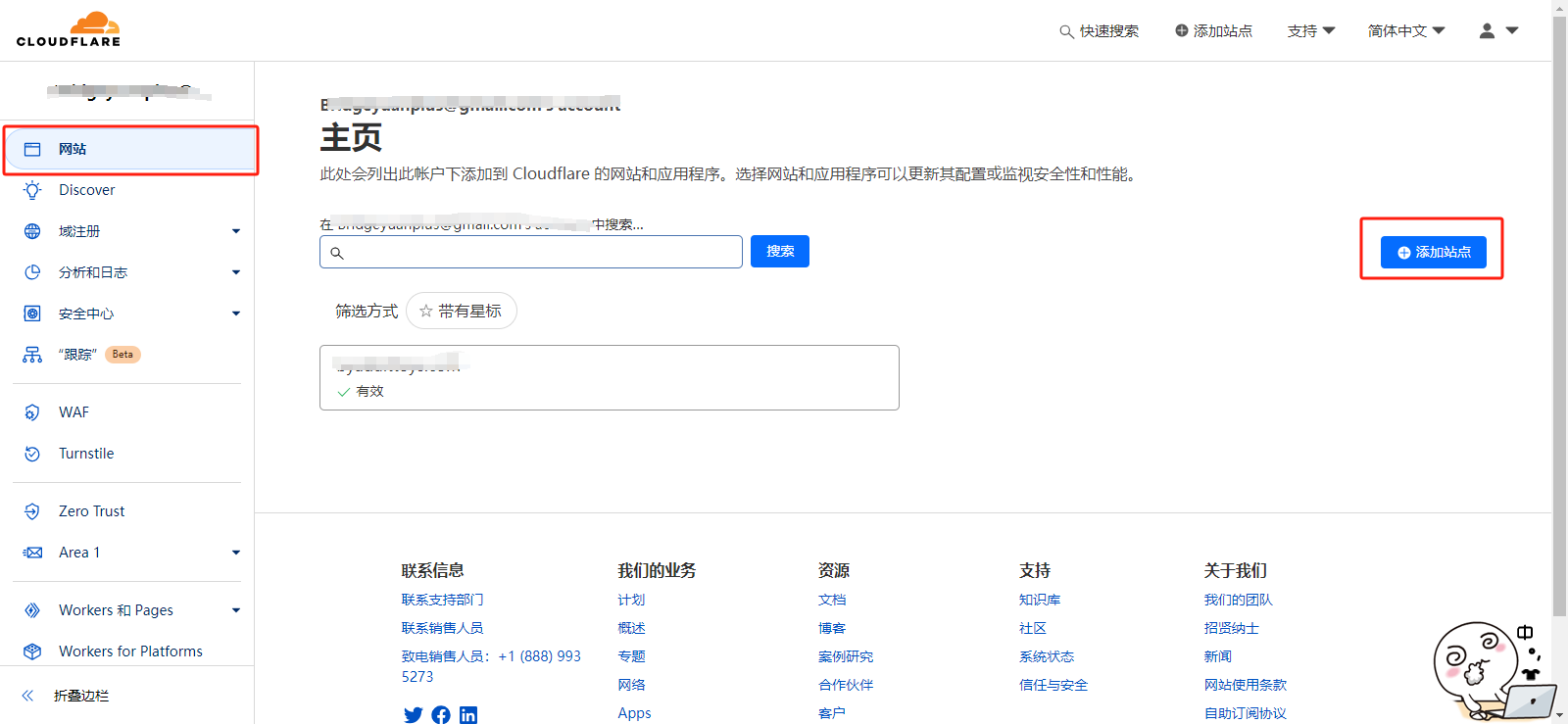Open the 专题 footer link

(631, 656)
